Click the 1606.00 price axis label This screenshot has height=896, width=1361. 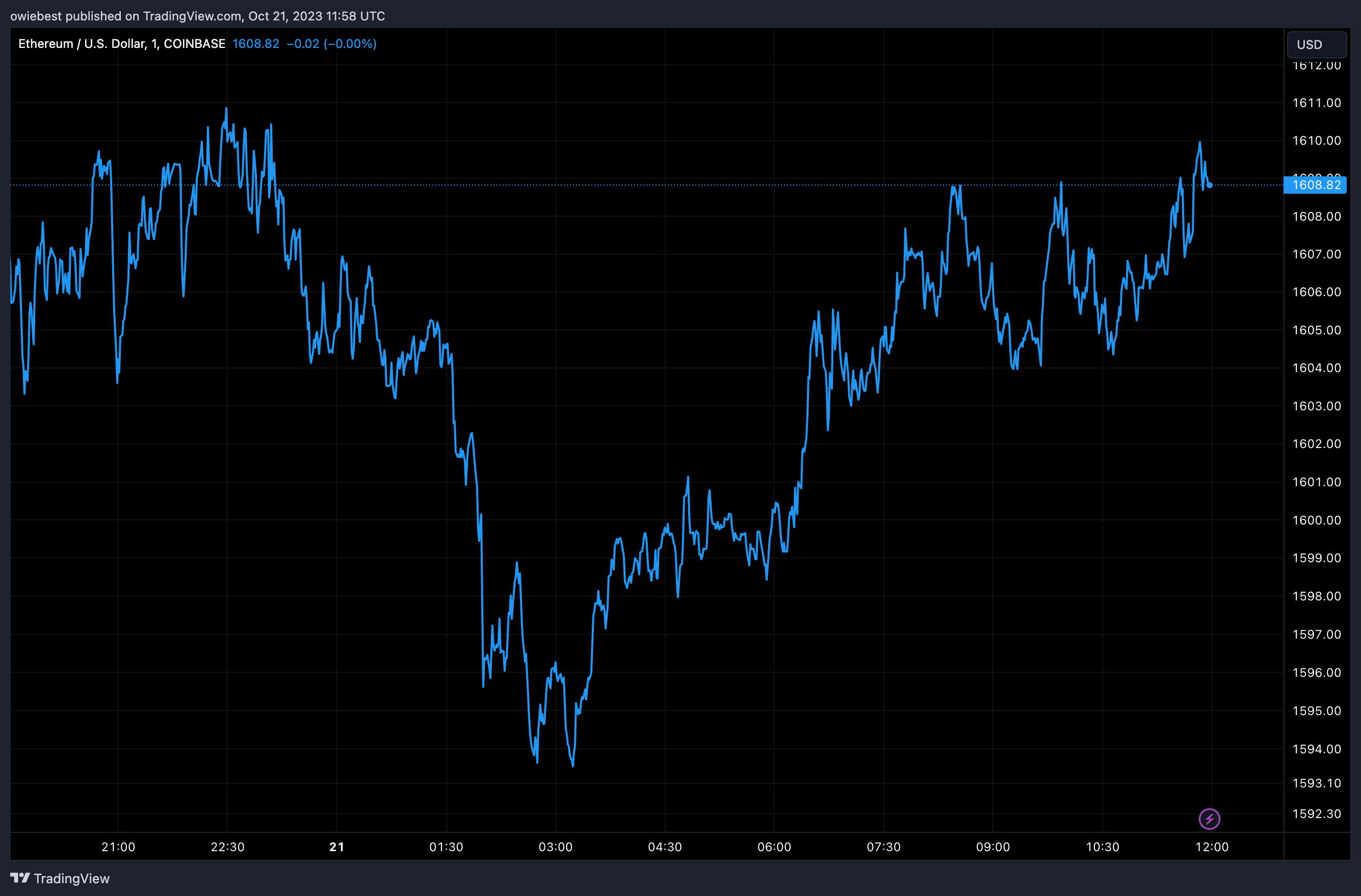click(1316, 292)
